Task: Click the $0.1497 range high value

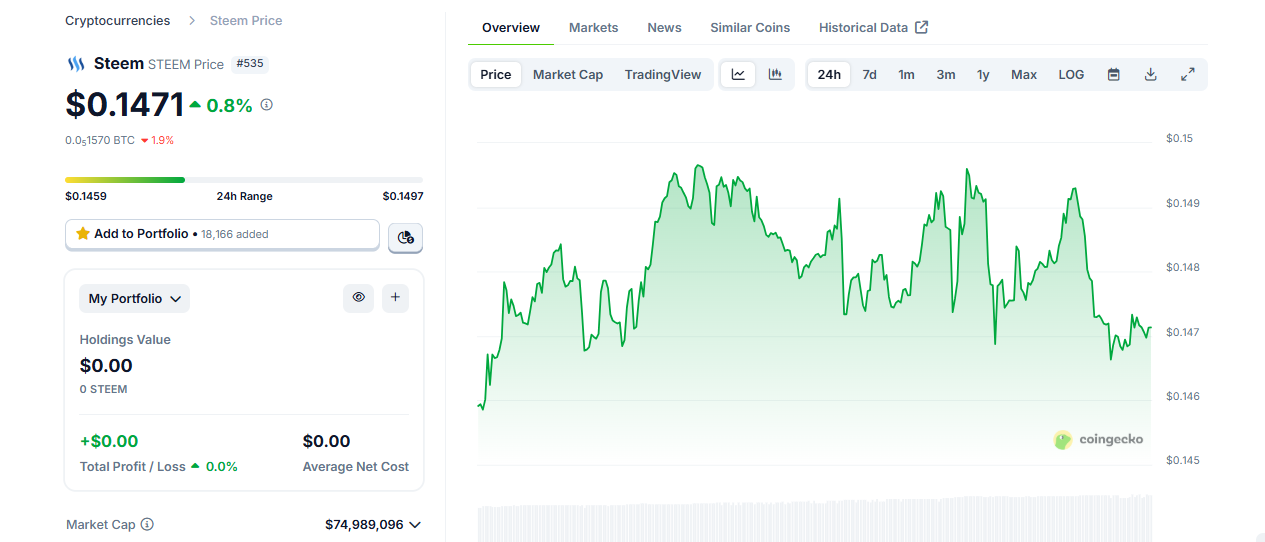Action: (402, 196)
